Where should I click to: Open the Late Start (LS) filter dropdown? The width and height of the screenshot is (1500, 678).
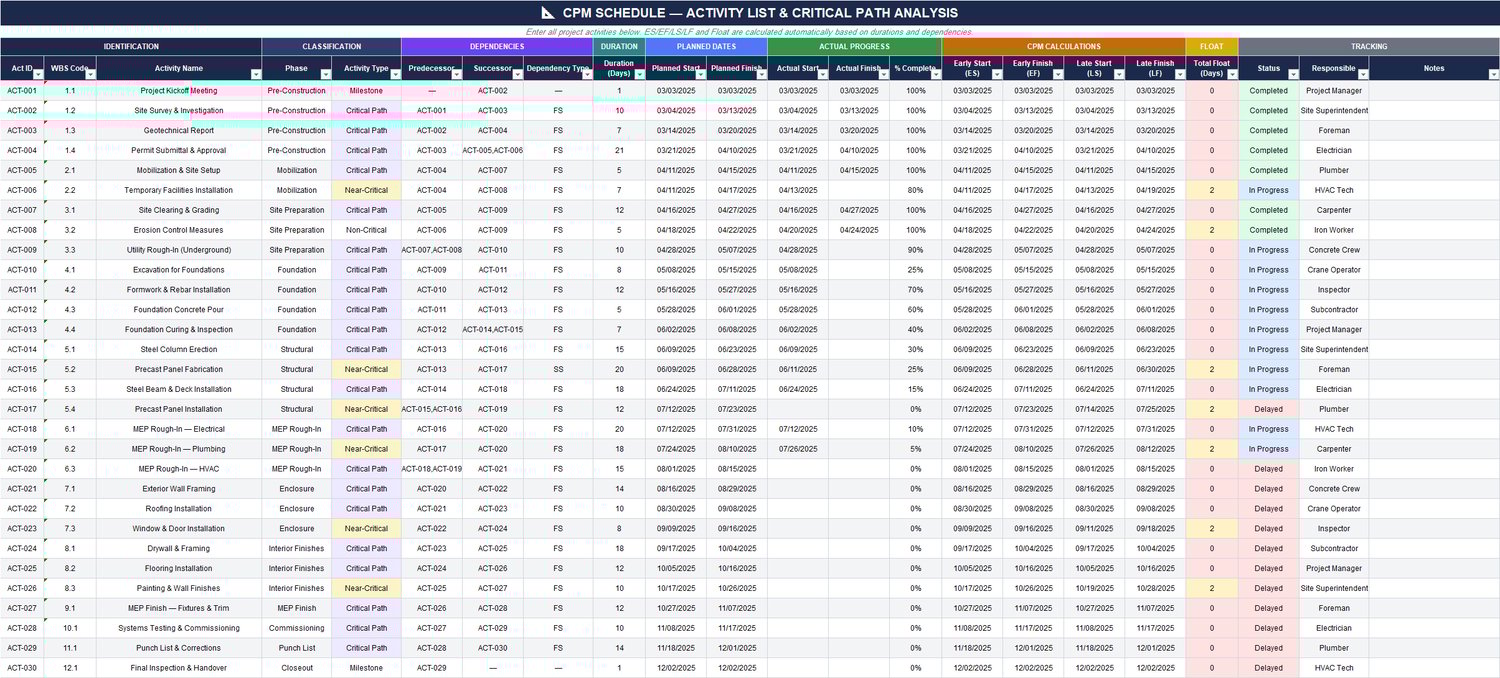1118,74
